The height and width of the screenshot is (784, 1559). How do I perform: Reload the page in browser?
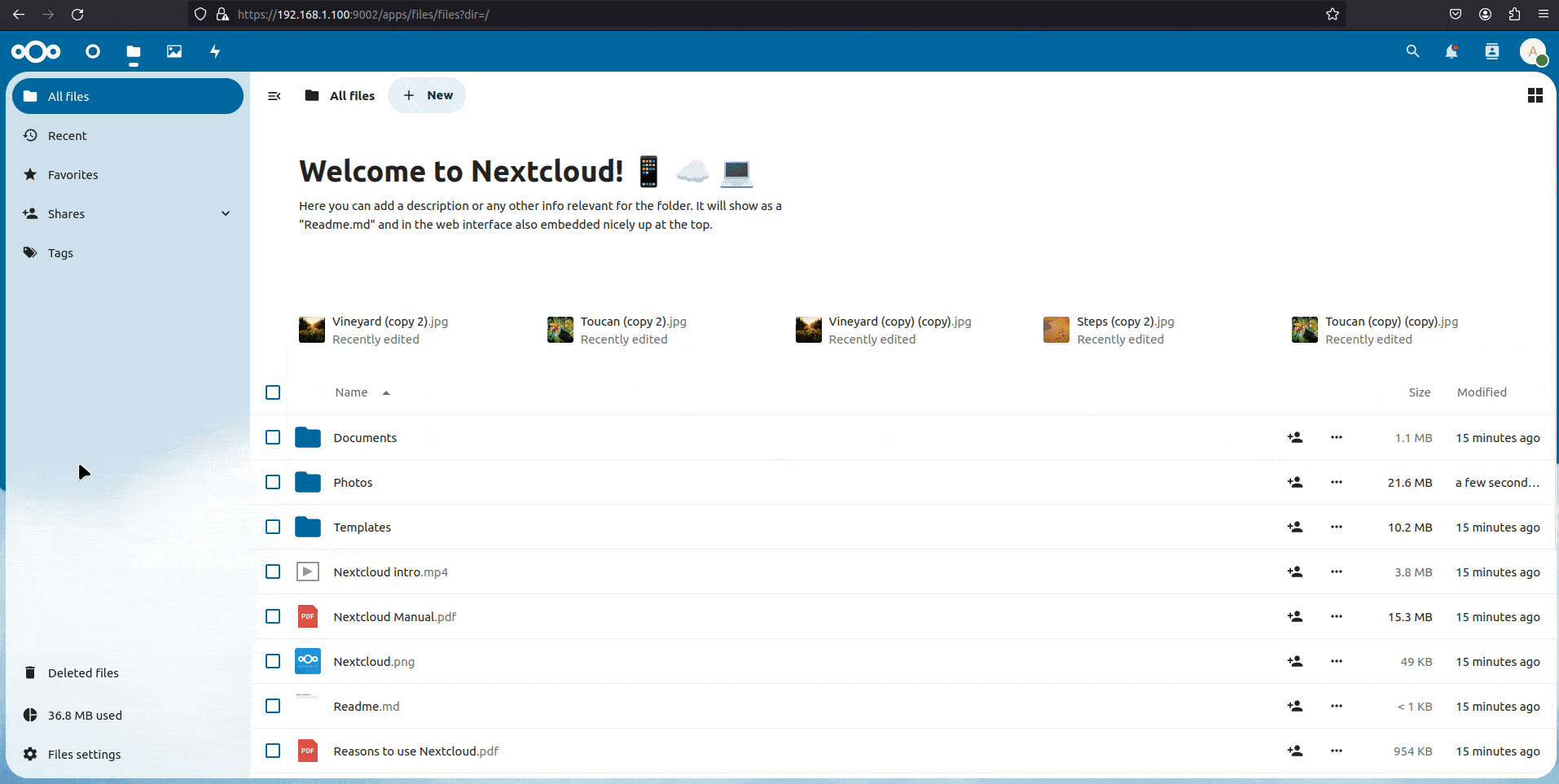[x=77, y=14]
